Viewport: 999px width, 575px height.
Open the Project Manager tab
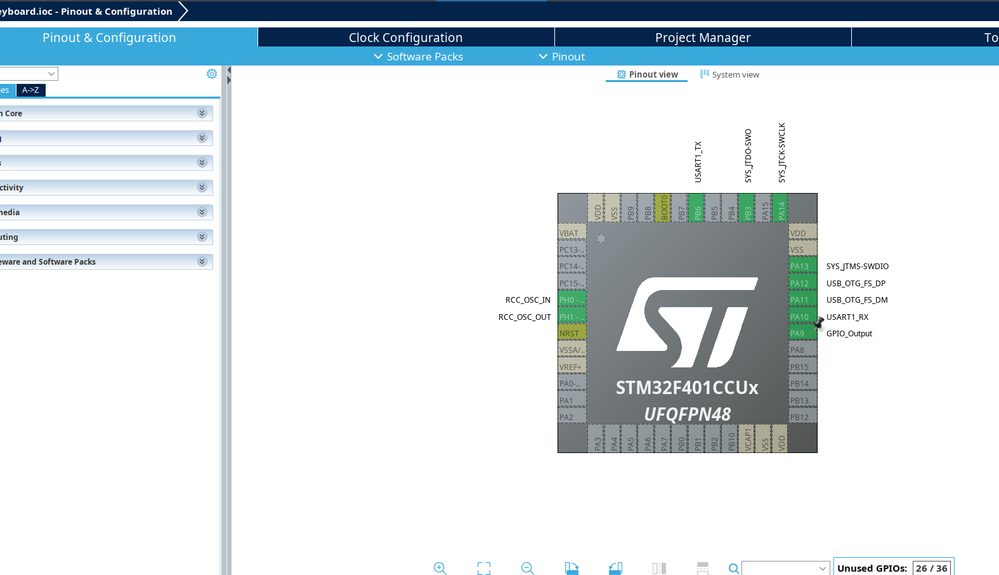click(x=703, y=38)
